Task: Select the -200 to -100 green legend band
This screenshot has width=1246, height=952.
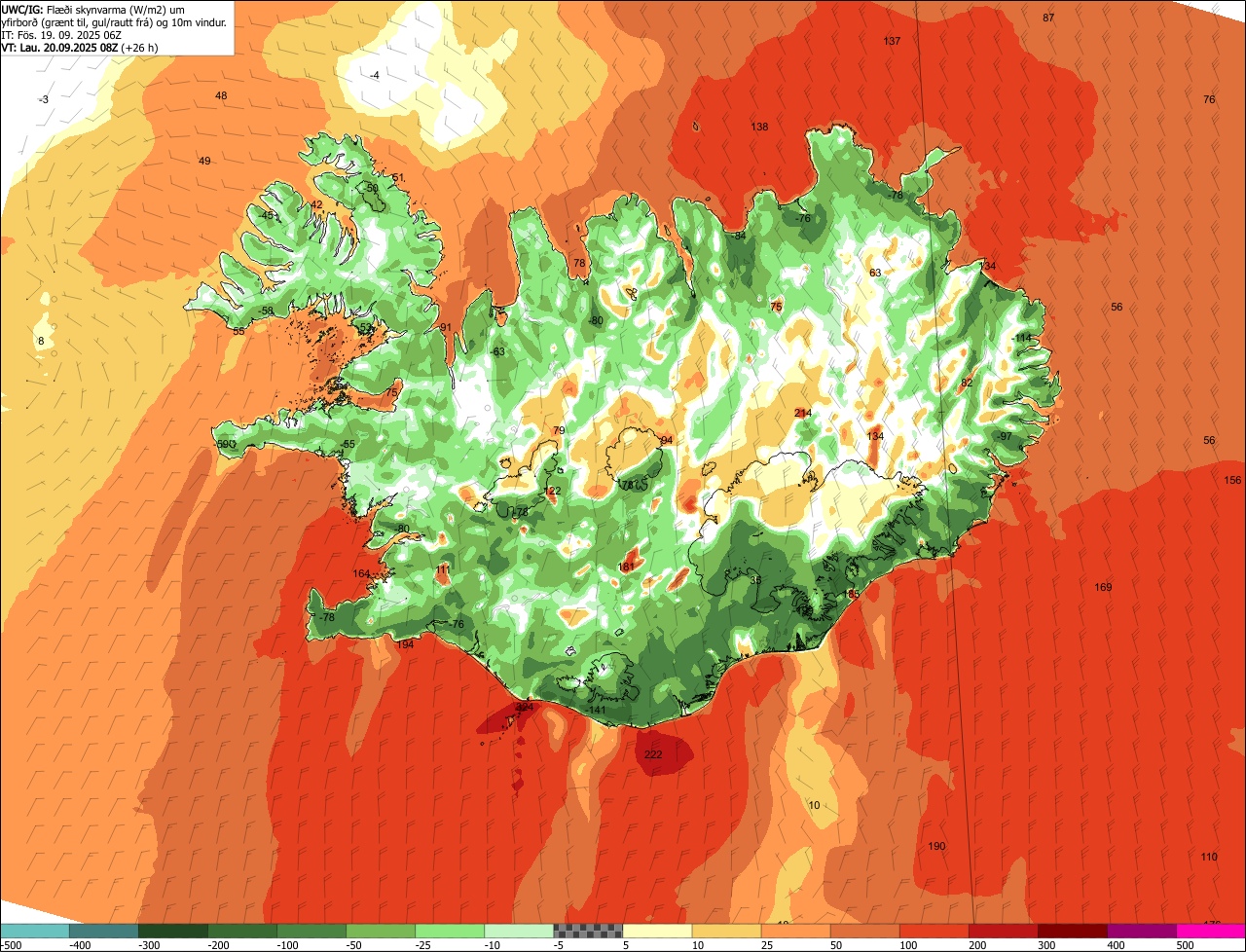Action: 241,931
